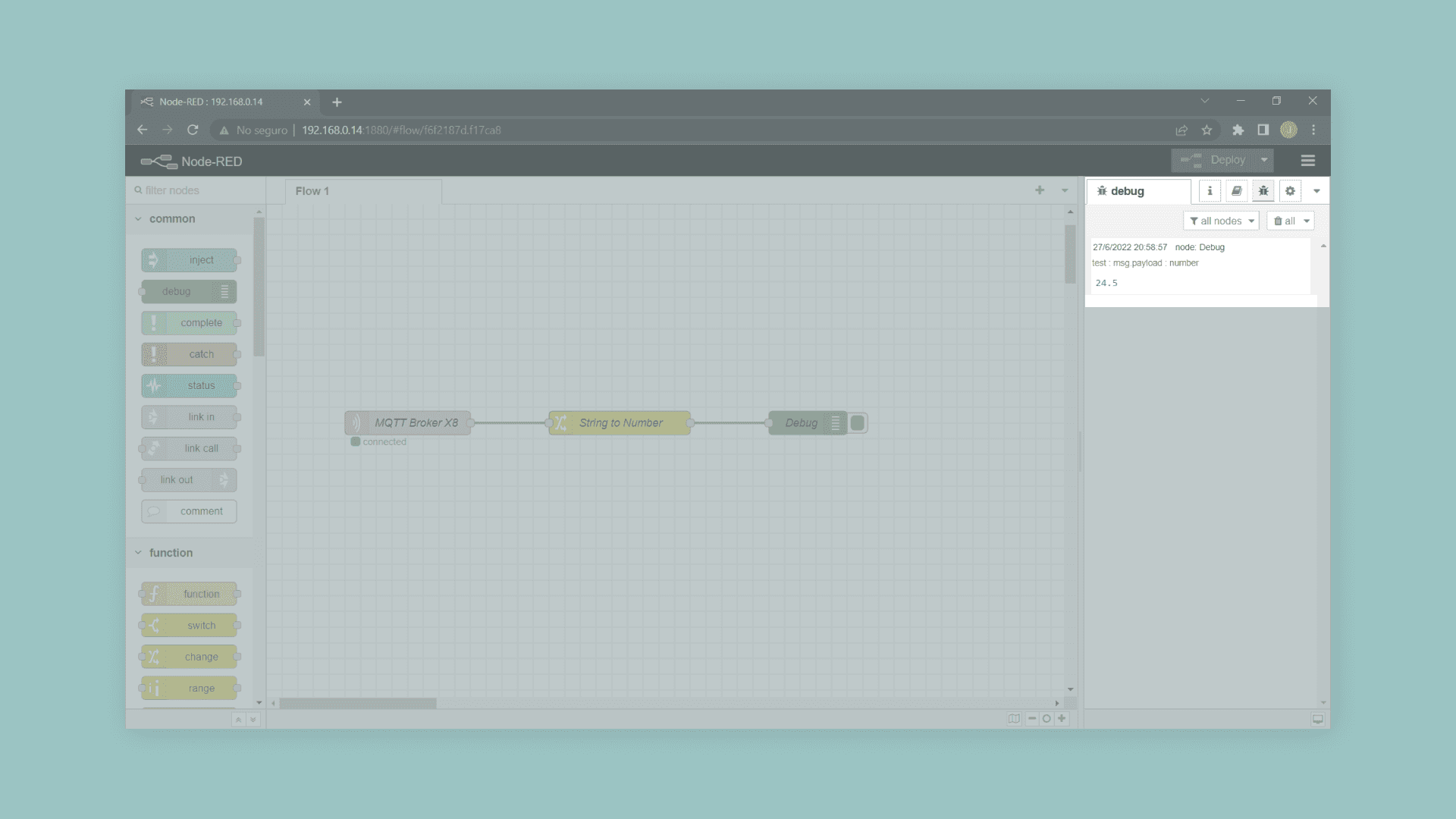The width and height of the screenshot is (1456, 819).
Task: Click the debug bug sidebar icon
Action: (1263, 191)
